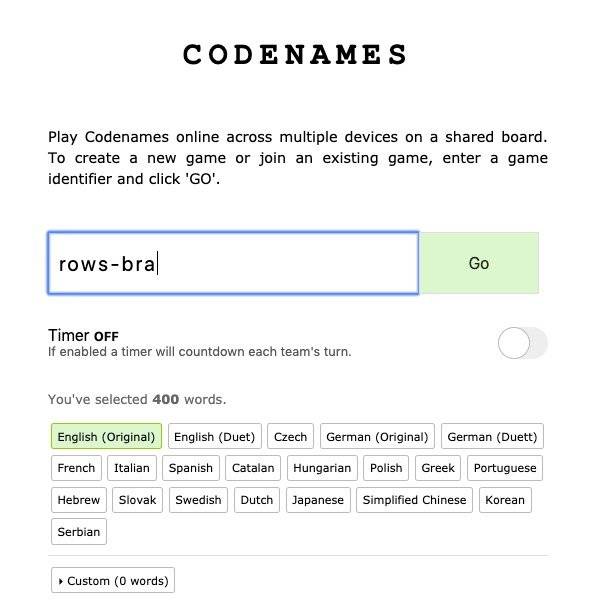The image size is (616, 609).
Task: Pick the French word pack
Action: coord(76,468)
